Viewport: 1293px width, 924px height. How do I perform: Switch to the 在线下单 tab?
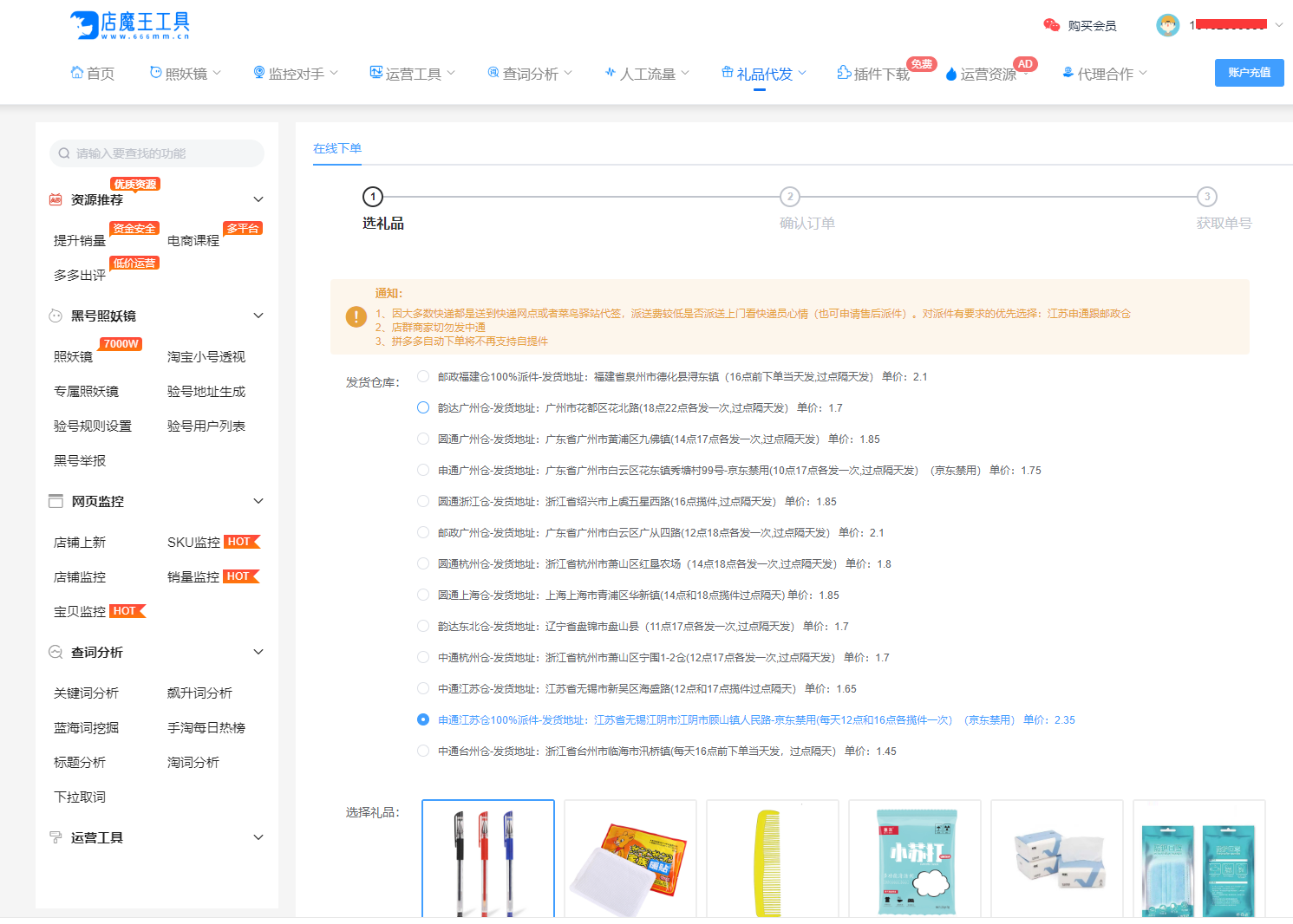click(x=337, y=148)
